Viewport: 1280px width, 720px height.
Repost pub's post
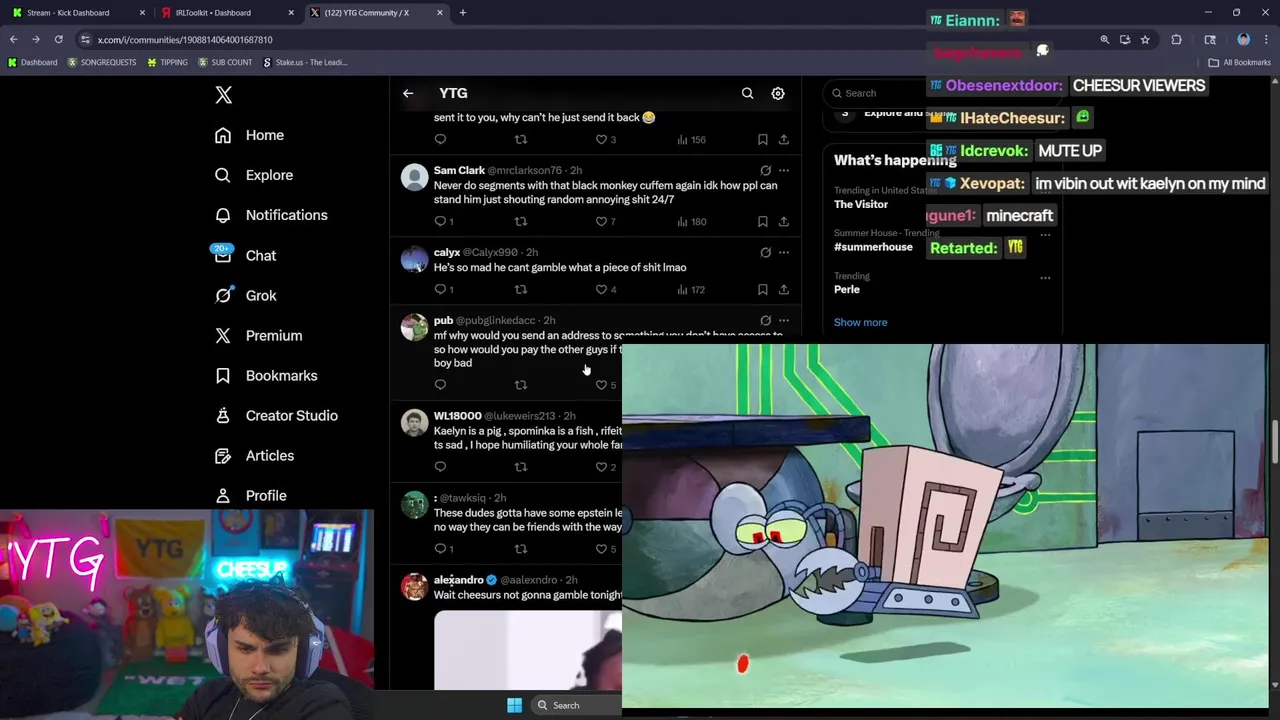pyautogui.click(x=520, y=385)
